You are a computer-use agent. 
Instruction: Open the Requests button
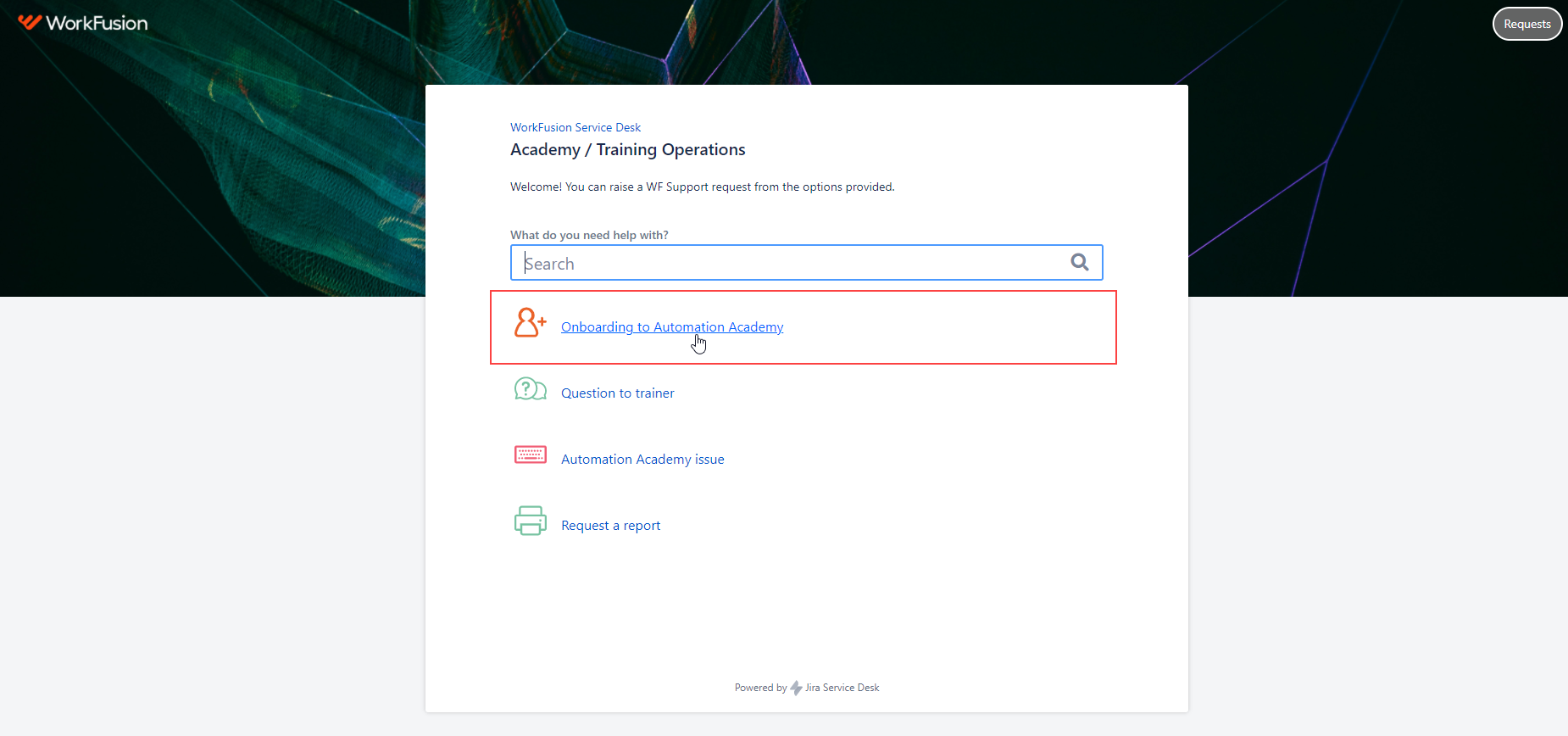tap(1526, 24)
